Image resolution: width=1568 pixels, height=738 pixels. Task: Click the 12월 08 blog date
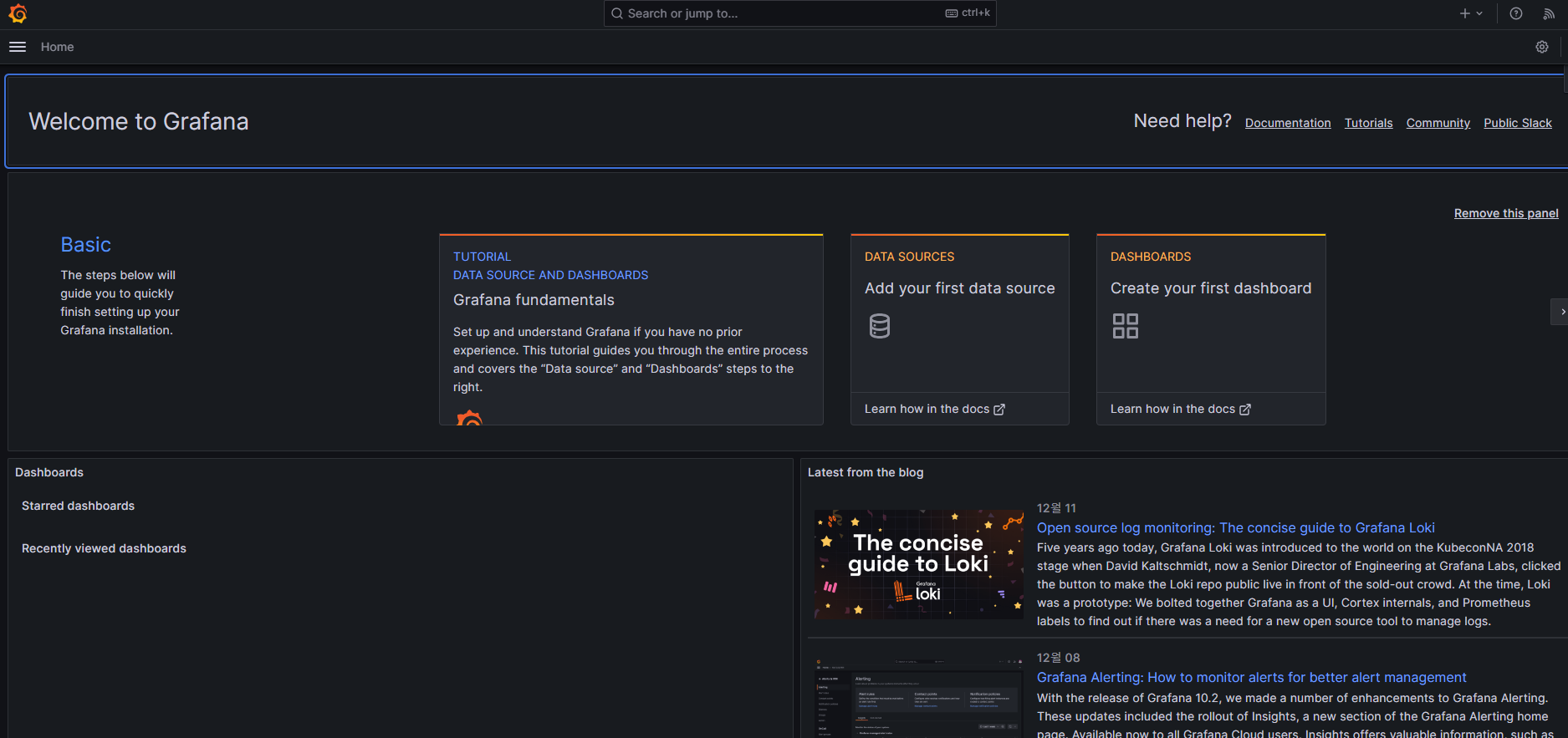(1059, 658)
